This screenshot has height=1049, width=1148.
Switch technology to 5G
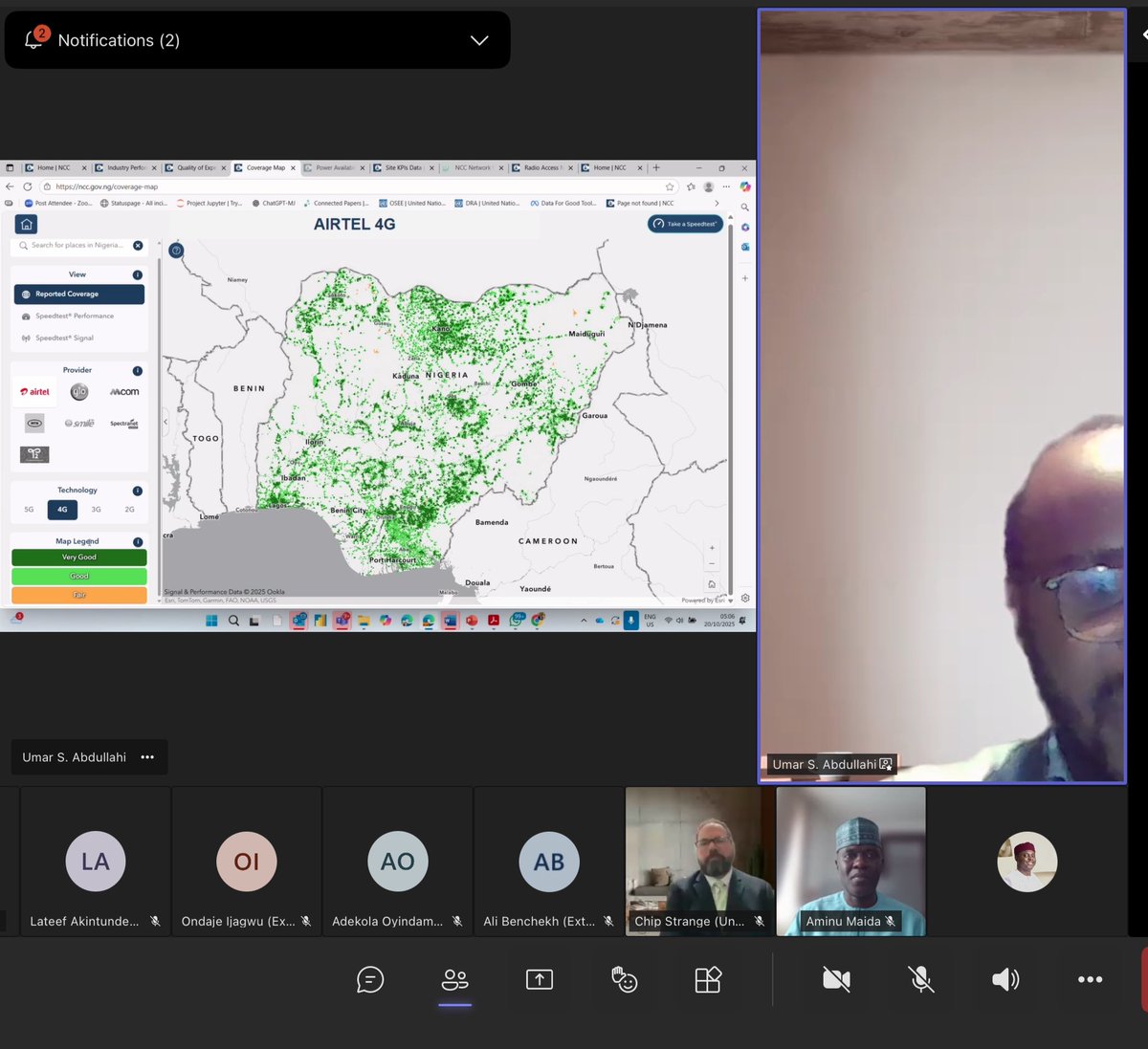pyautogui.click(x=29, y=510)
